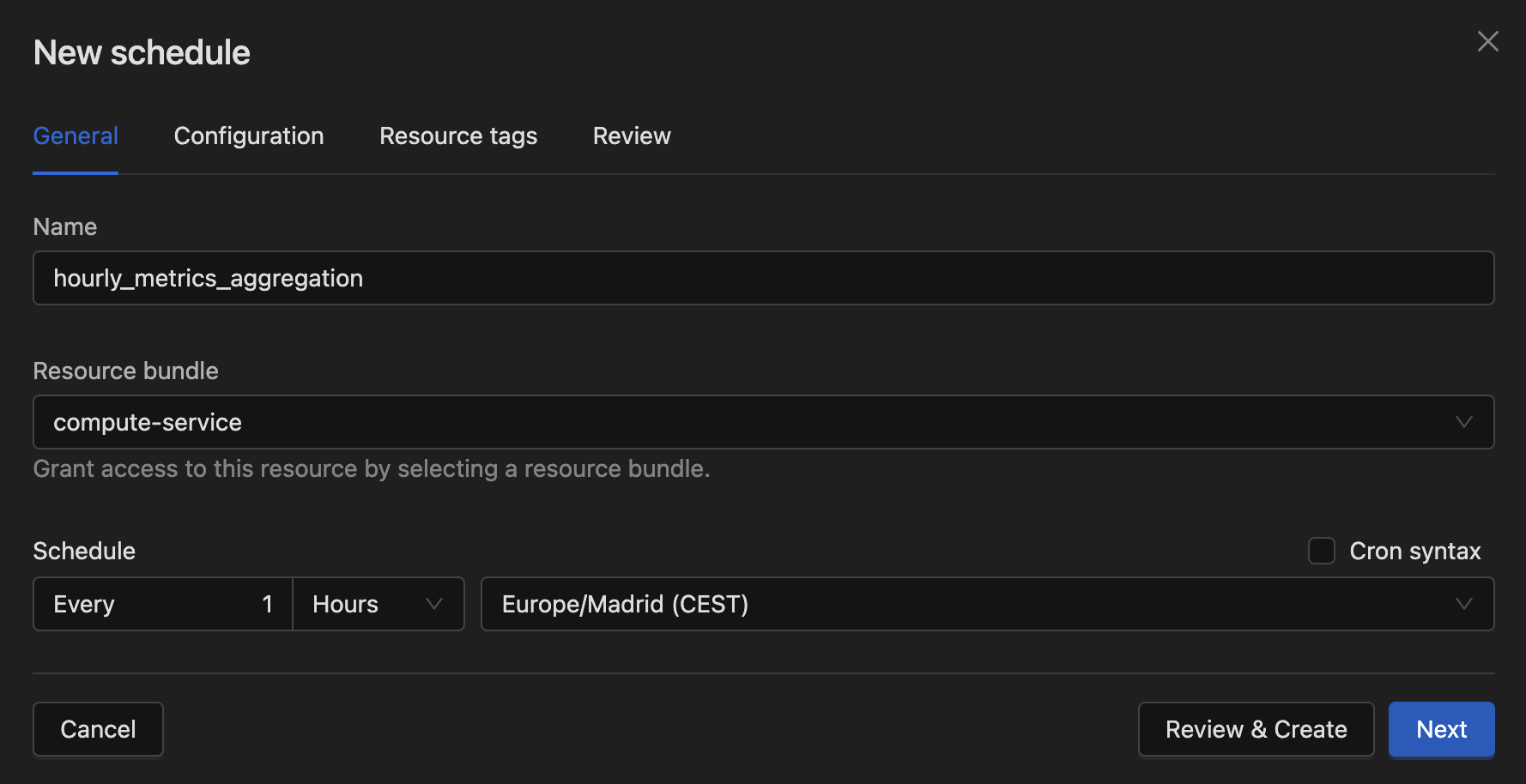
Task: Open the Europe/Madrid (CEST) timezone dropdown
Action: (x=970, y=604)
